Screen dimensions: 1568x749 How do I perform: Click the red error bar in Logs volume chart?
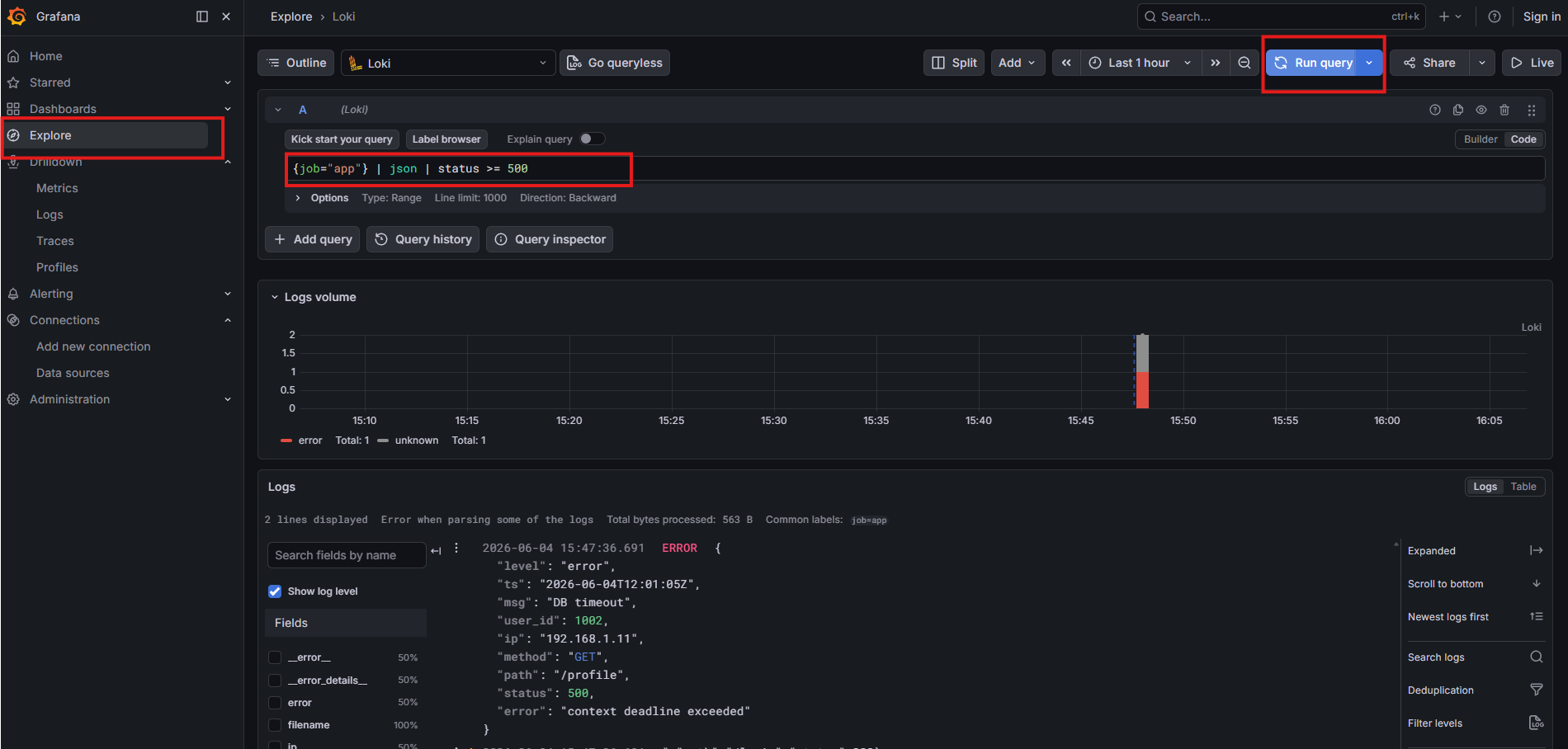[1142, 389]
